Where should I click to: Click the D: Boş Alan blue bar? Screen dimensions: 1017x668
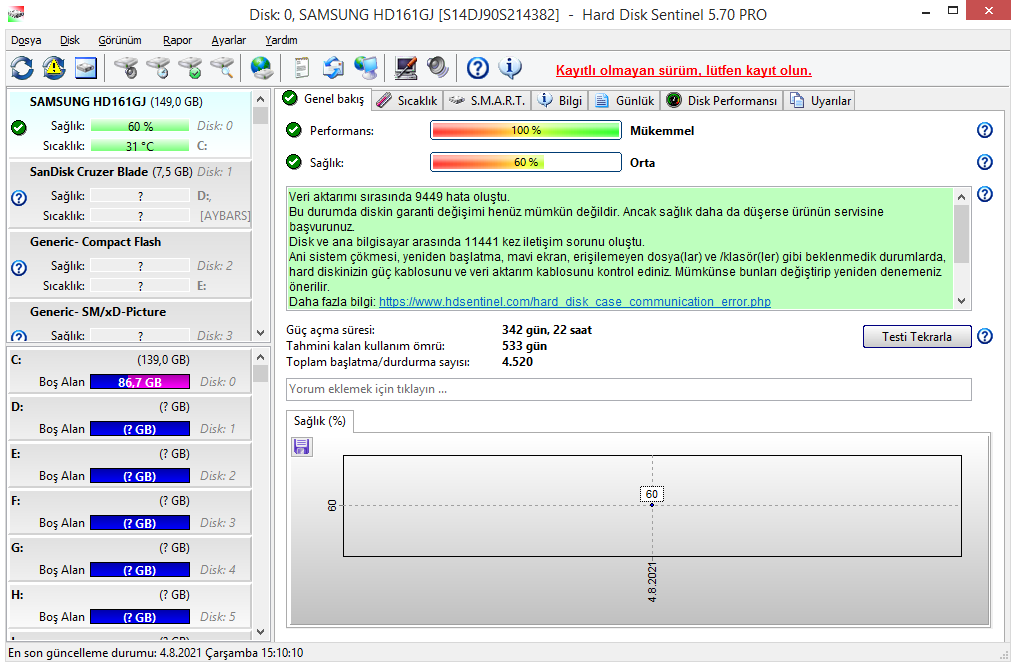click(140, 429)
